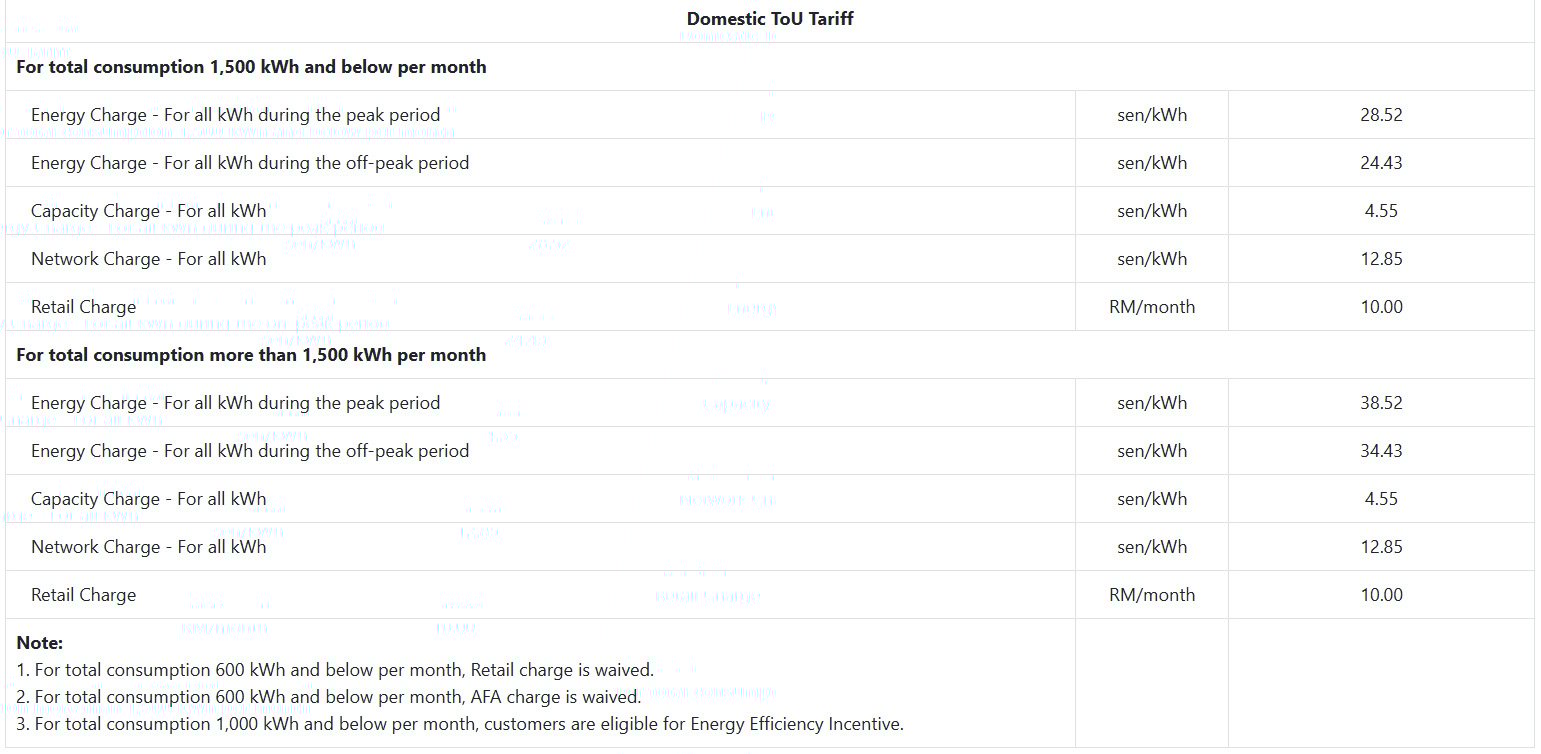This screenshot has height=754, width=1541.
Task: Click the peak period label beside 28.52
Action: [x=235, y=115]
